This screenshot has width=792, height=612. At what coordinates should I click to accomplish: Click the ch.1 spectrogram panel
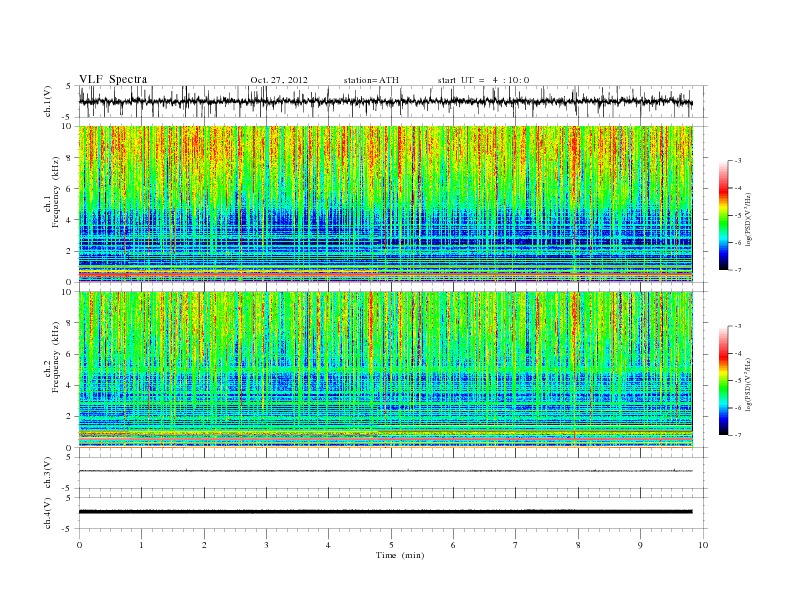click(386, 204)
